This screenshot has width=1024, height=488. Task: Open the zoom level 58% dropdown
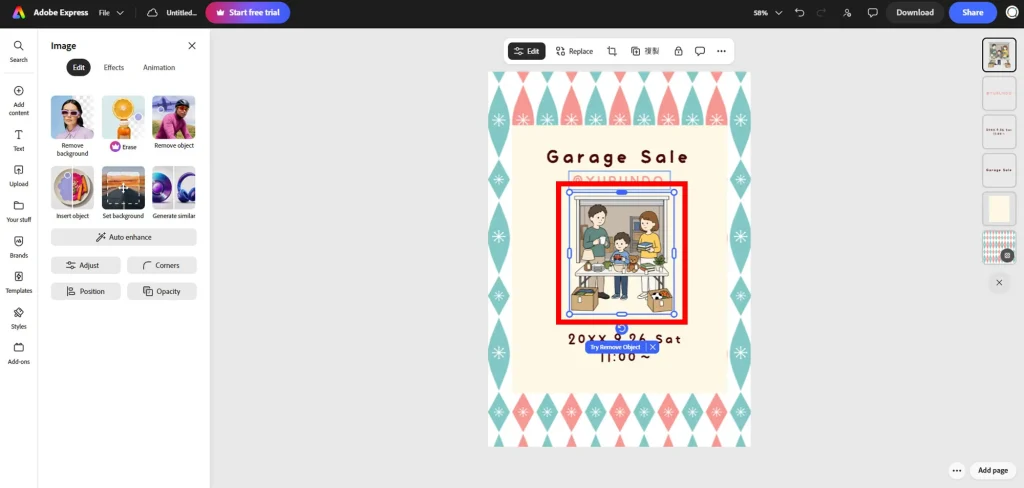tap(767, 12)
